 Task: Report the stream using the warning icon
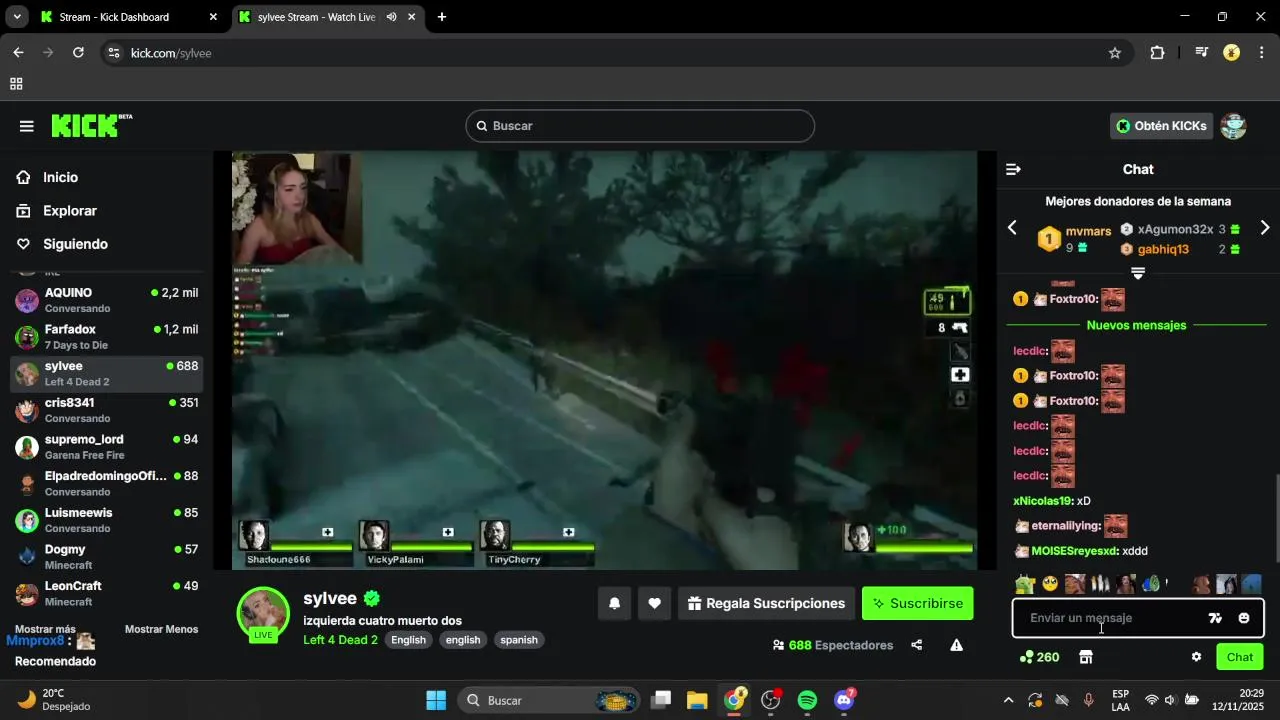(x=956, y=645)
